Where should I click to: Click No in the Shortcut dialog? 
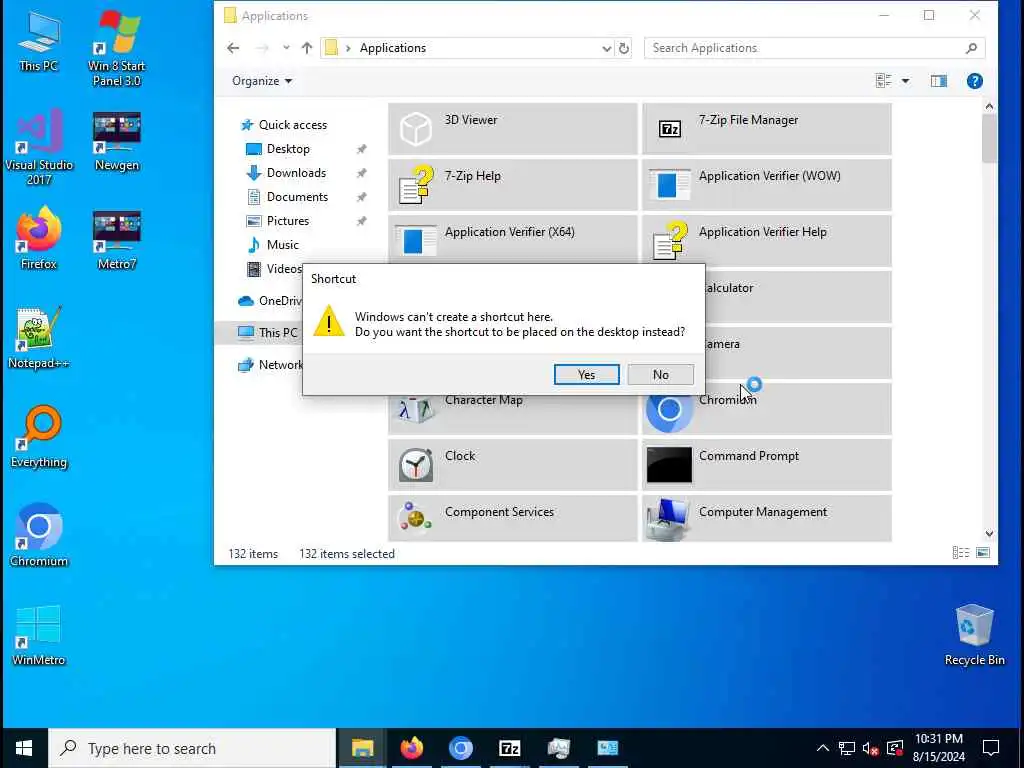click(660, 374)
